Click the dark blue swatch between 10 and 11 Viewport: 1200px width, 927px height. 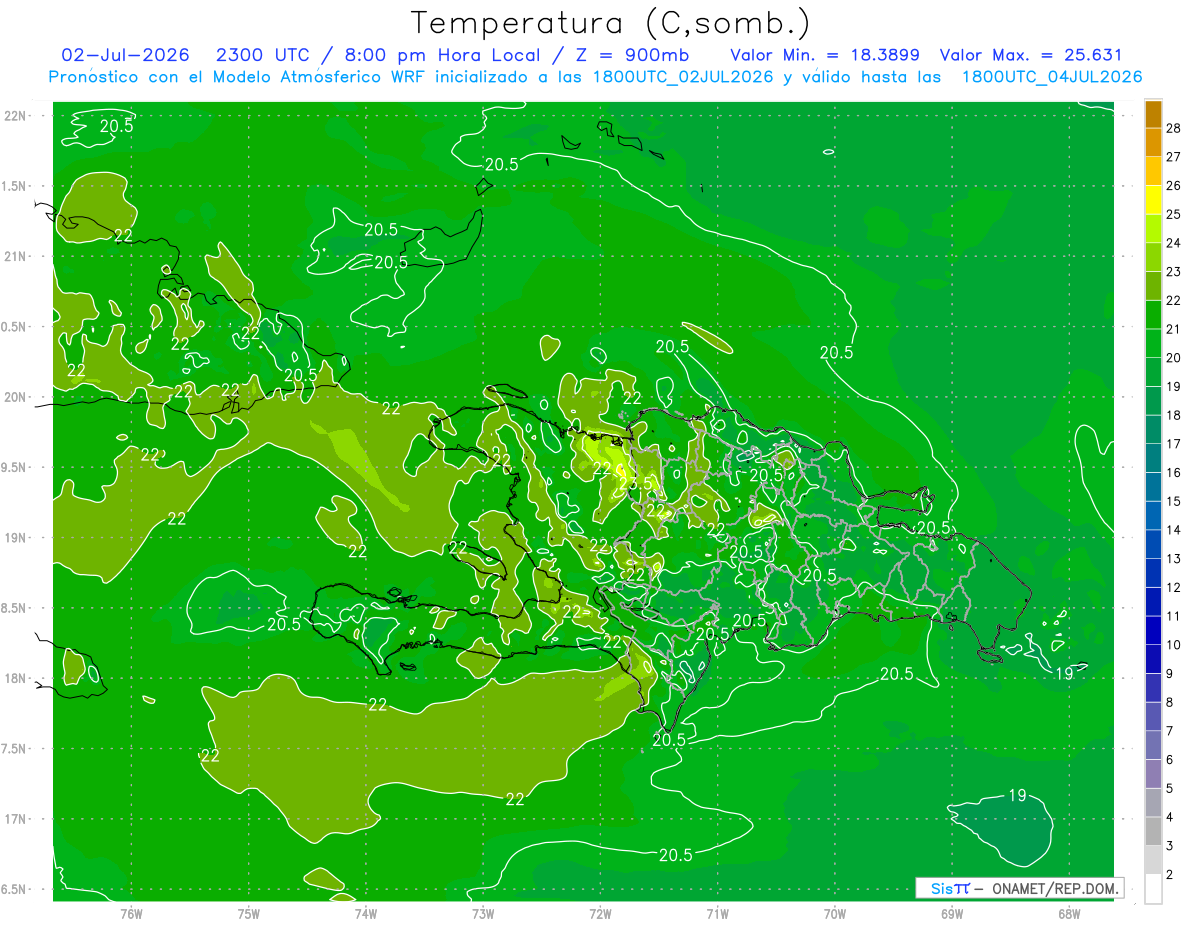click(x=1153, y=631)
